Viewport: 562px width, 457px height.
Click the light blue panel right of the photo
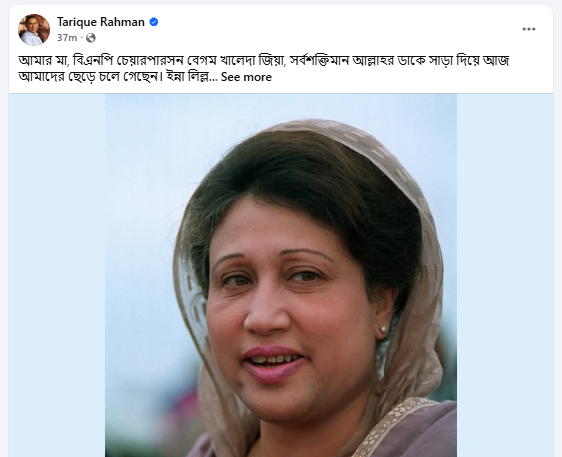(x=505, y=275)
